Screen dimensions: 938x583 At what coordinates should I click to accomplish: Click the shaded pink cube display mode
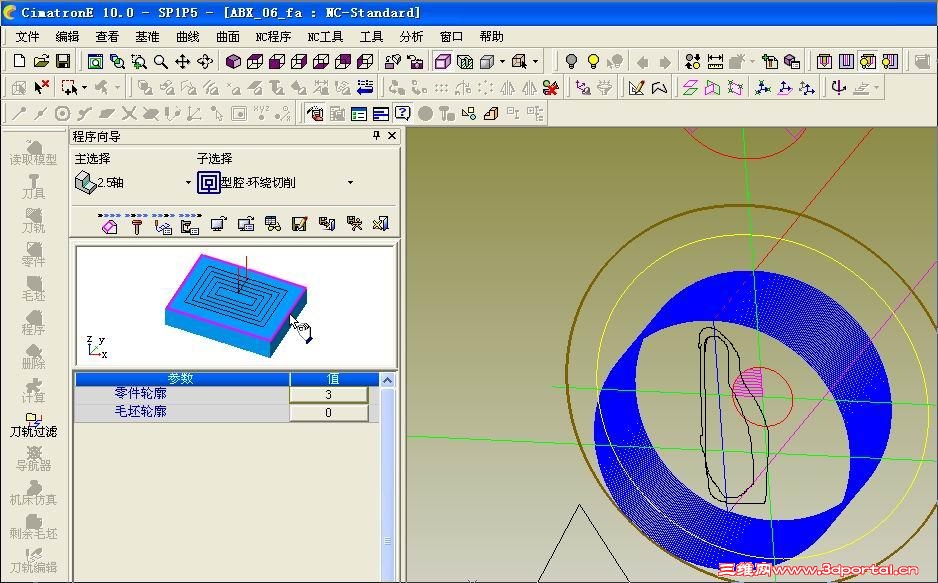point(443,61)
